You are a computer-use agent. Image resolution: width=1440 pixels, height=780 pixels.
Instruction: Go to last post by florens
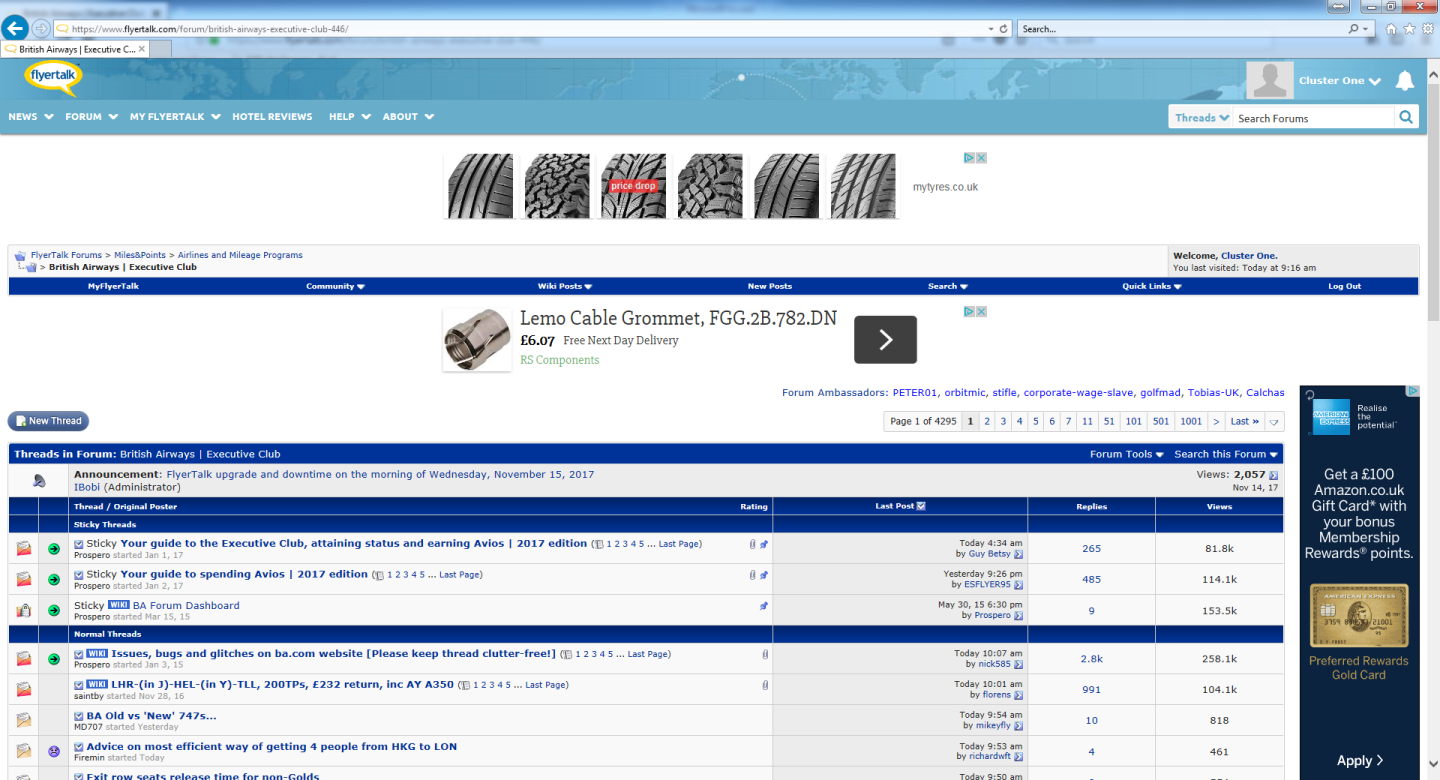pyautogui.click(x=1019, y=695)
